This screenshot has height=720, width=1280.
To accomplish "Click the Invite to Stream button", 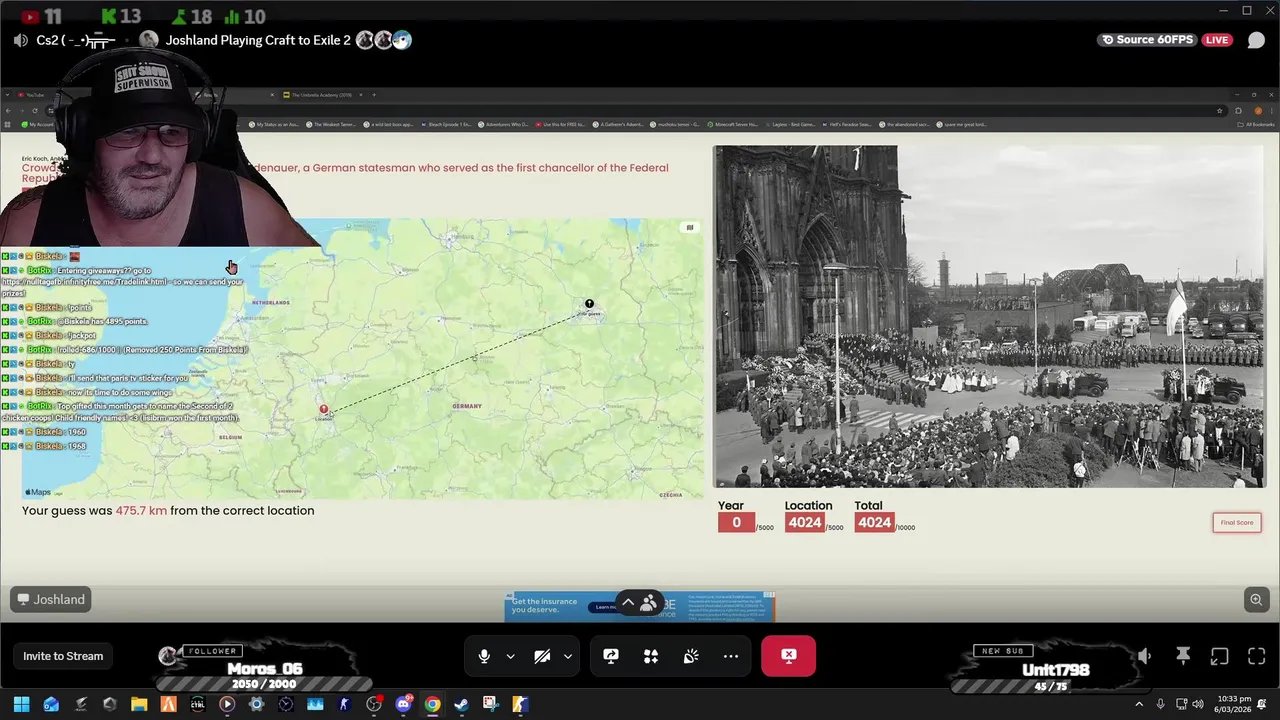I will [x=63, y=656].
